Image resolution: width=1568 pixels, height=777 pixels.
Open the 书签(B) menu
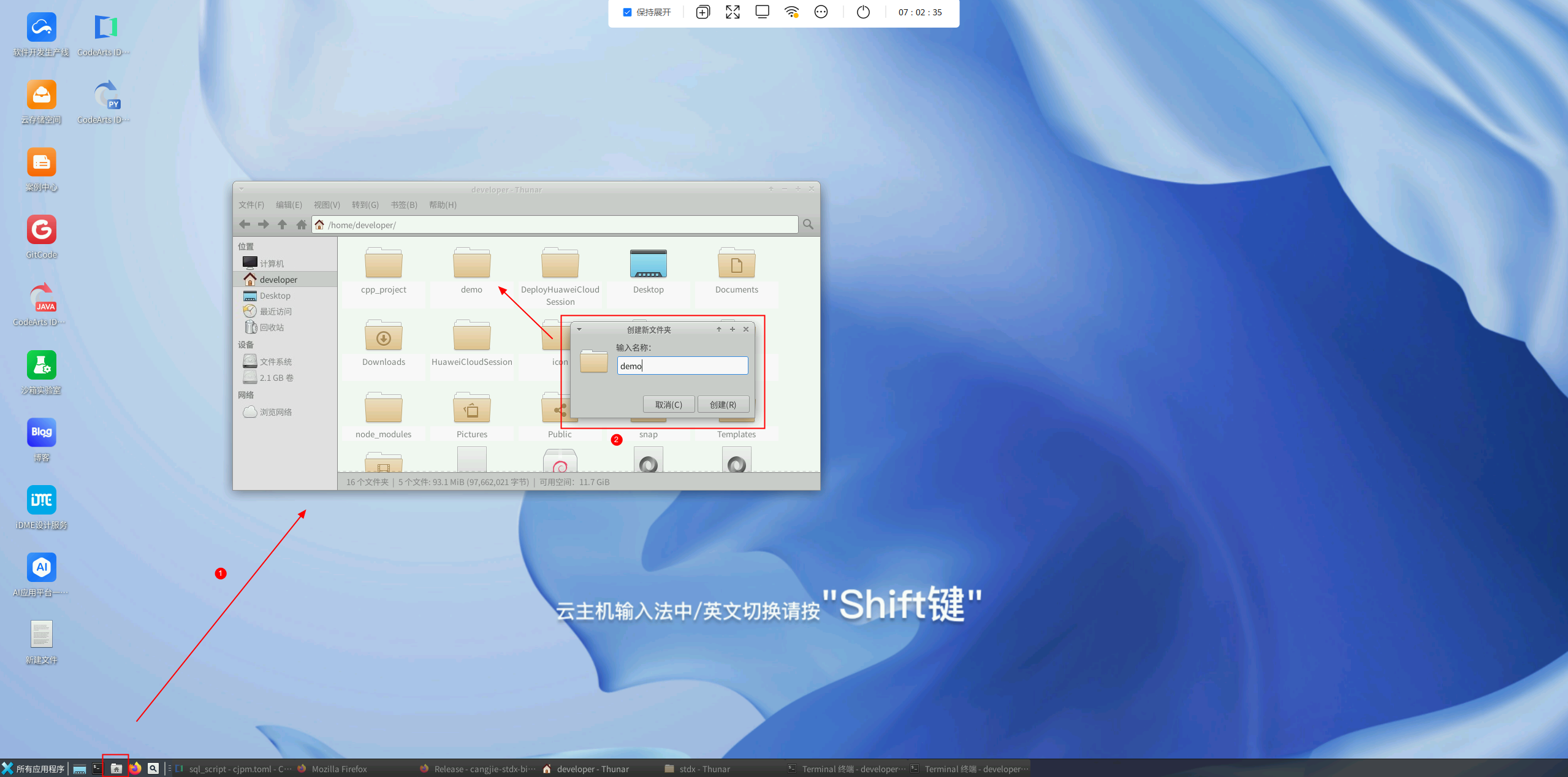point(403,205)
